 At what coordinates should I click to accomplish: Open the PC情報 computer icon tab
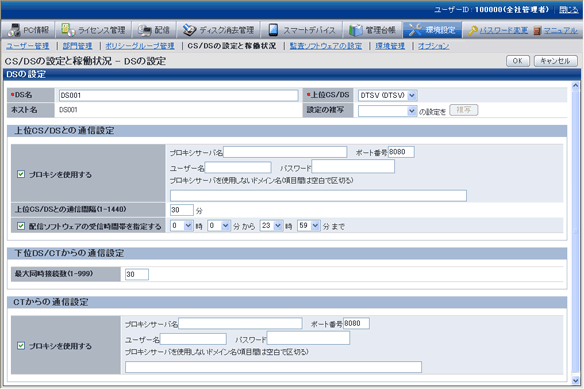pos(14,30)
